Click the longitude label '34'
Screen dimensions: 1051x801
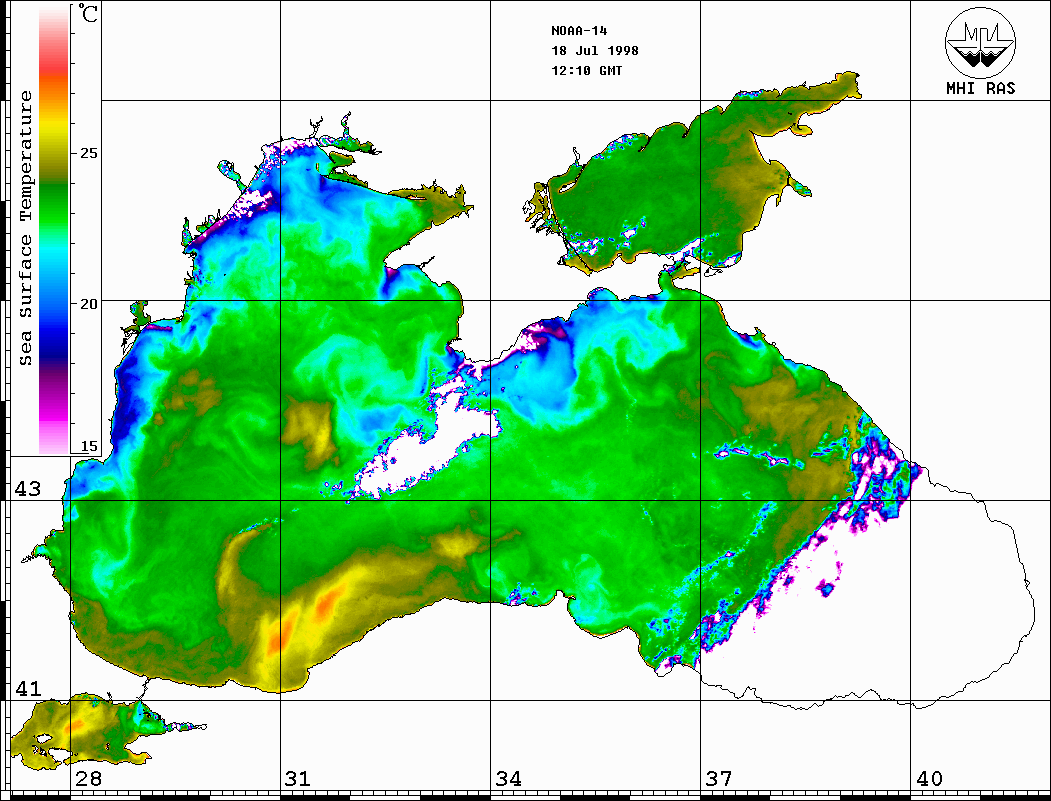click(x=508, y=778)
